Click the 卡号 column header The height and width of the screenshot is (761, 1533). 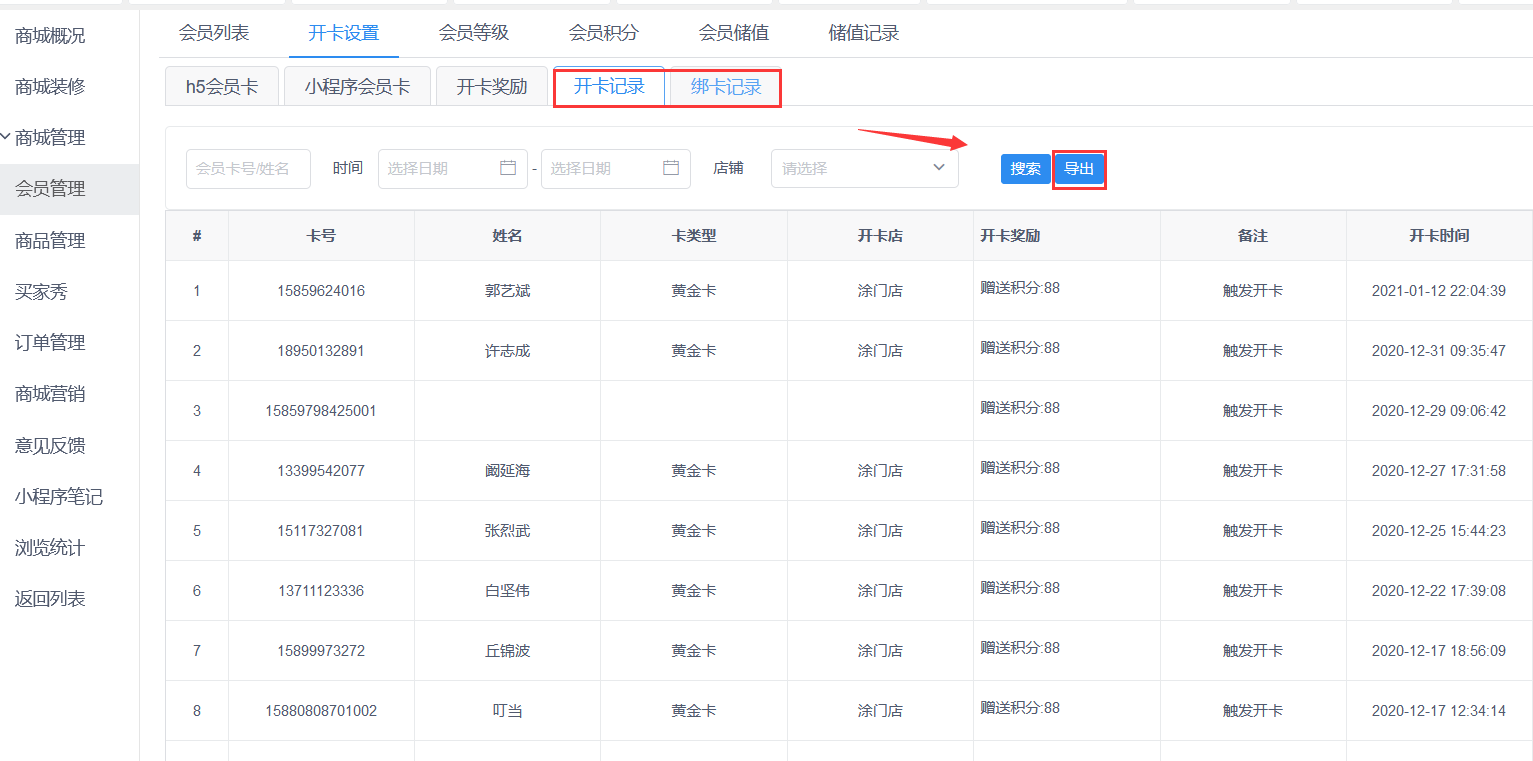(321, 236)
